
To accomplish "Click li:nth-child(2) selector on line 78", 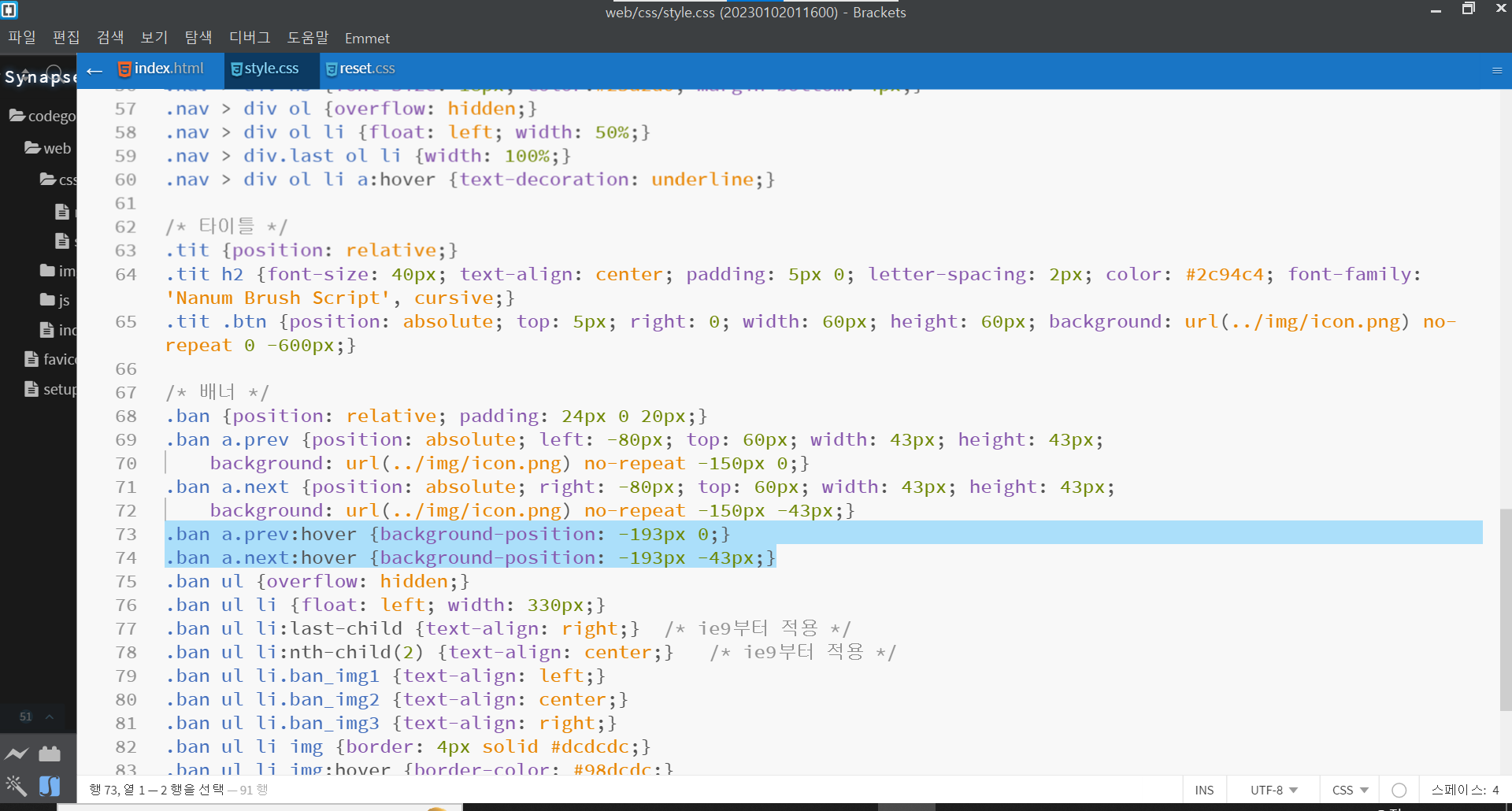I will [x=340, y=653].
